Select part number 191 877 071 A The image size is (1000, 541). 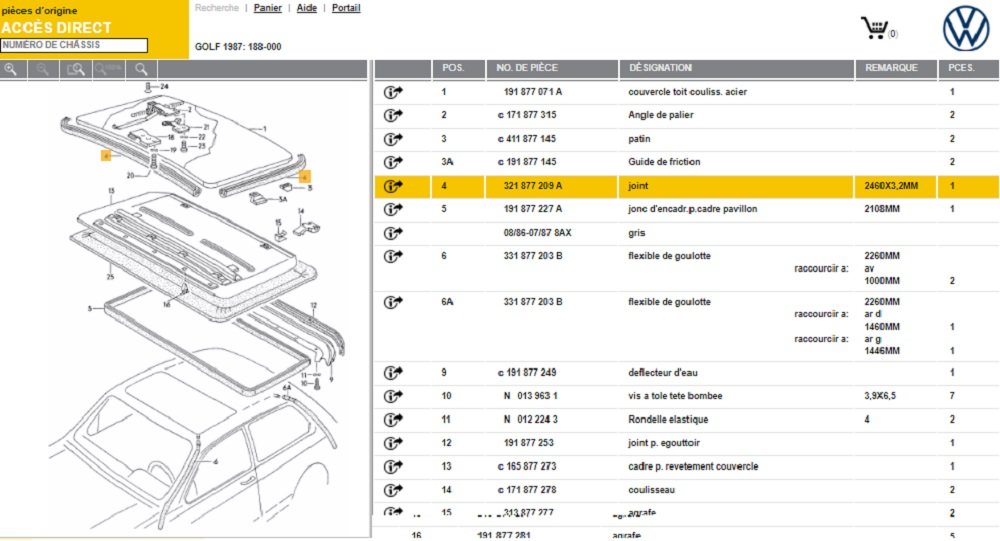[533, 92]
